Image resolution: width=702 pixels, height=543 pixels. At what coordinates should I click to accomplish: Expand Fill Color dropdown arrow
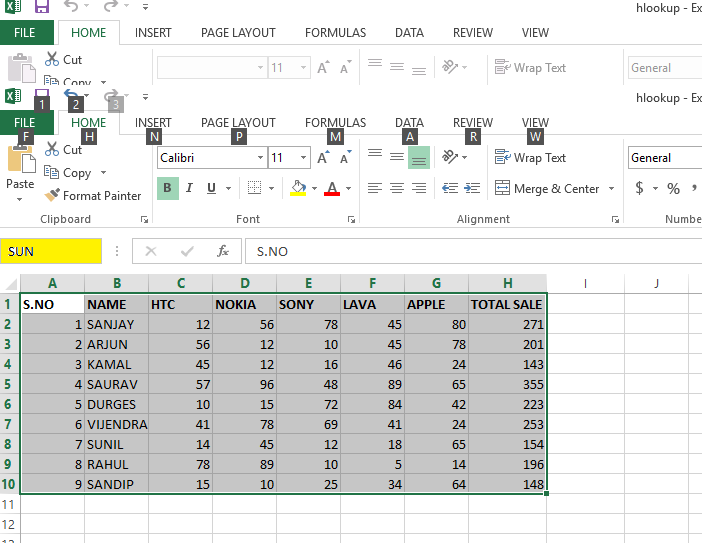tap(314, 188)
